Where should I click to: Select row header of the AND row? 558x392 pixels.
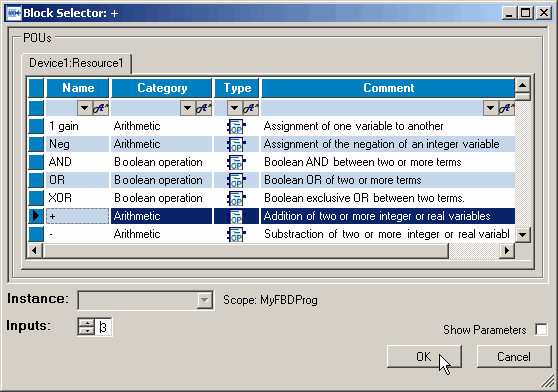tap(36, 162)
